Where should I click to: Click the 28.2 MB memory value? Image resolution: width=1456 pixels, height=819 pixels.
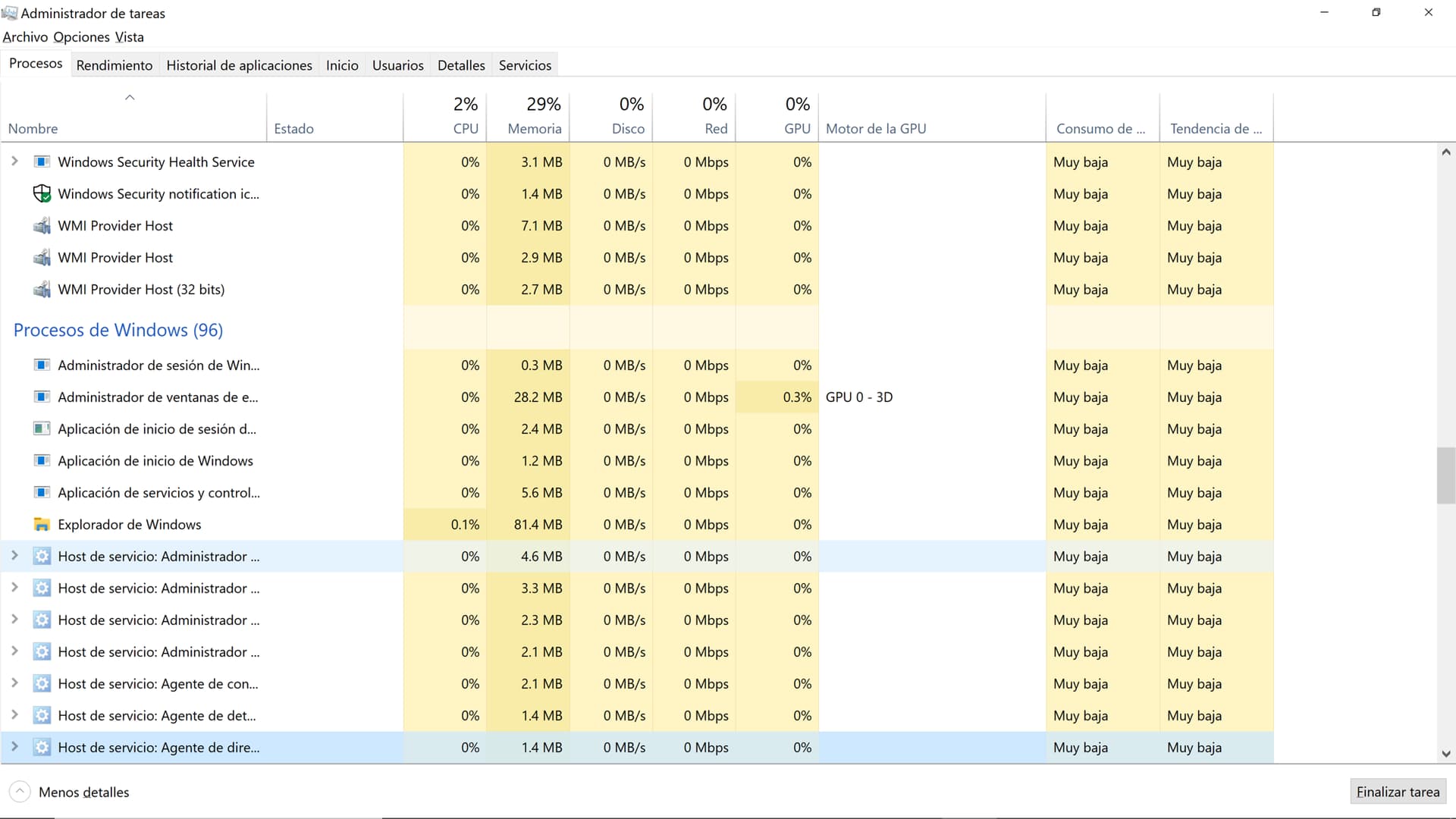coord(538,397)
